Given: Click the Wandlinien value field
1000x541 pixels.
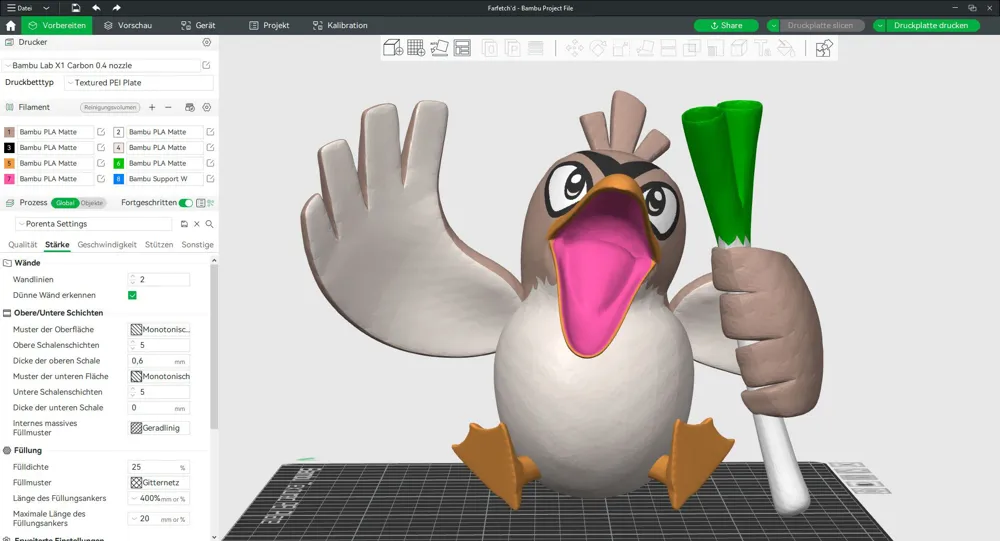Looking at the screenshot, I should click(x=159, y=279).
